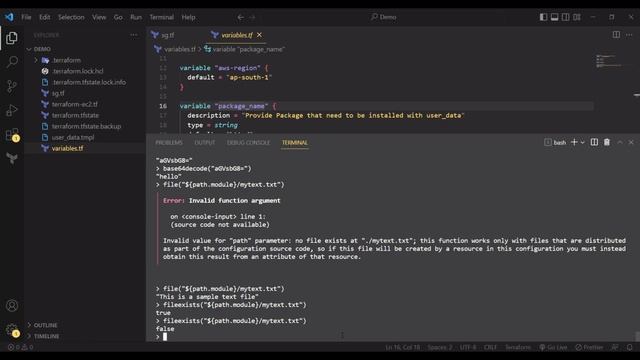Create a new terminal with plus icon
The image size is (640, 360).
coord(574,142)
